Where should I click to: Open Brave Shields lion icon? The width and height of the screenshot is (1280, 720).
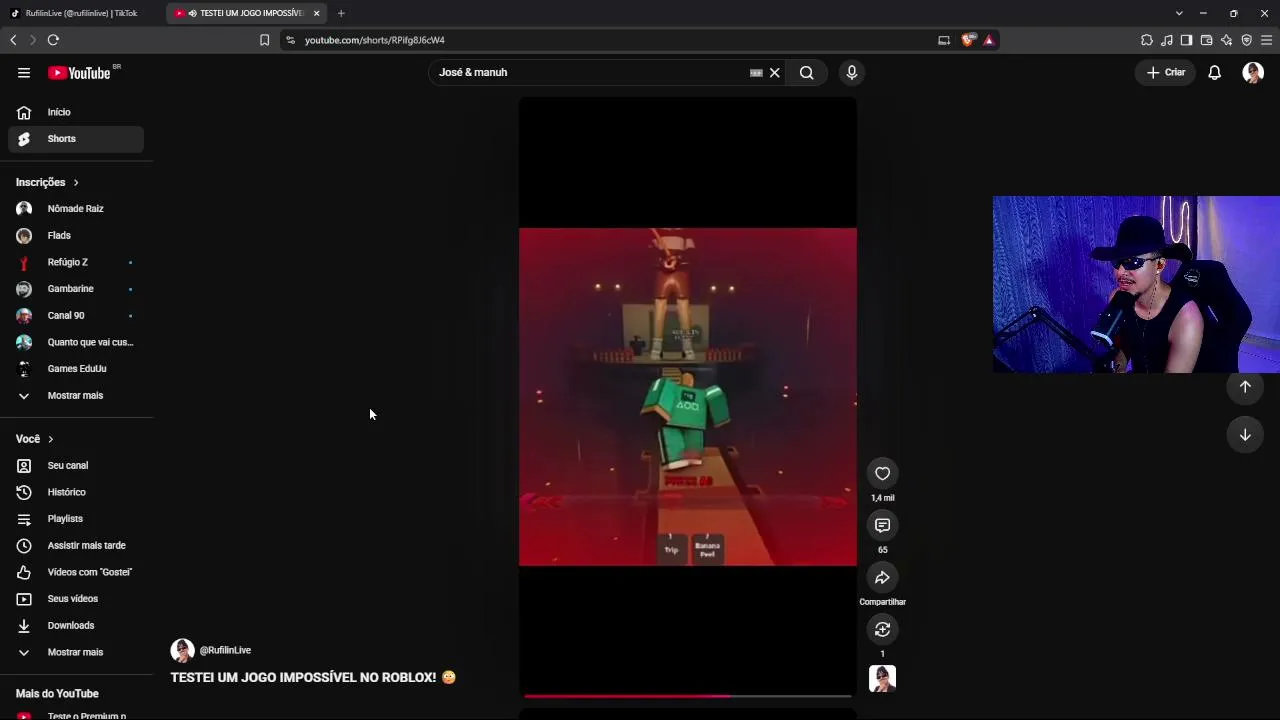click(967, 40)
